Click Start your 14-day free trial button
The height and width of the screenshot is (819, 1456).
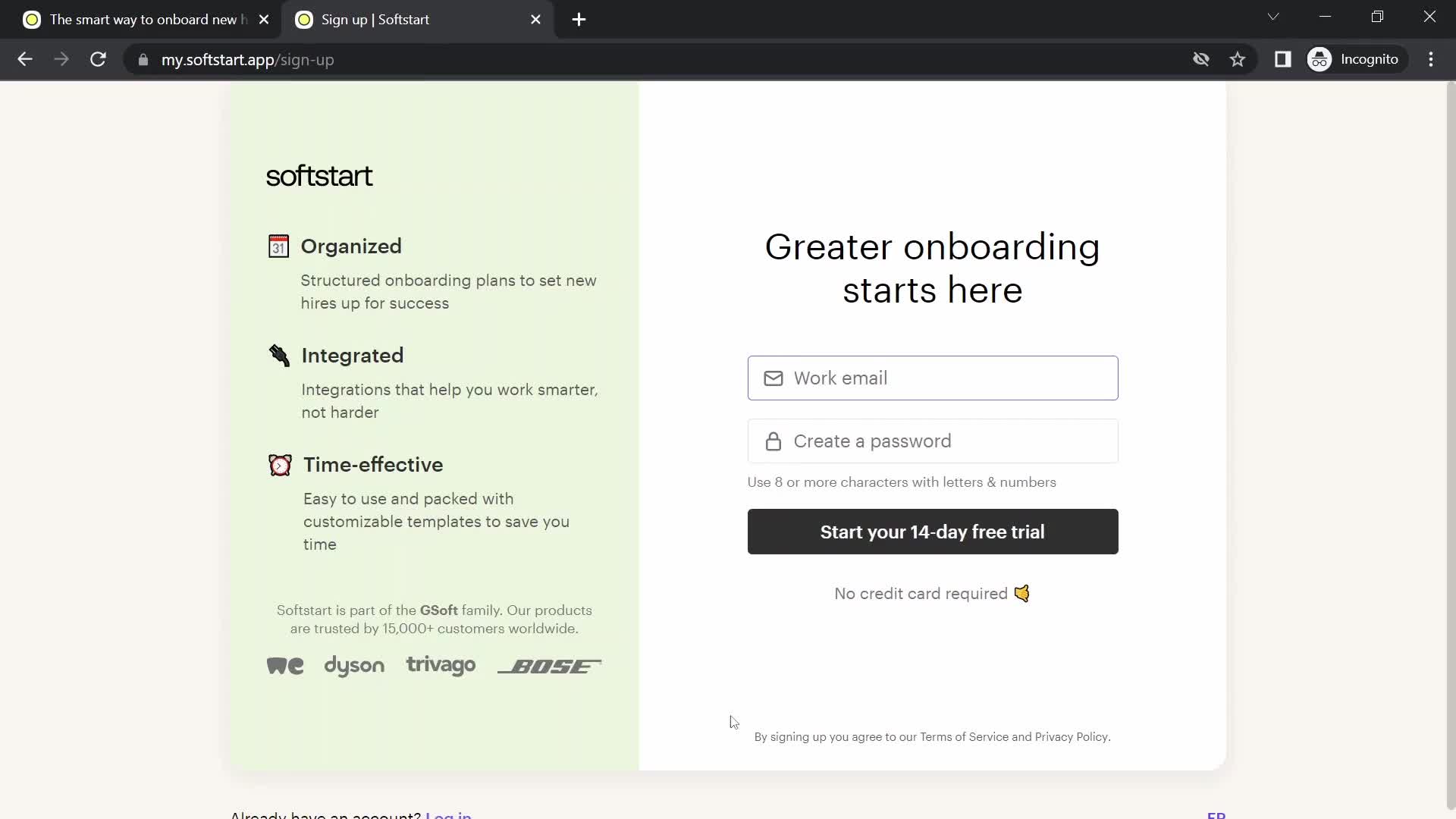tap(932, 531)
